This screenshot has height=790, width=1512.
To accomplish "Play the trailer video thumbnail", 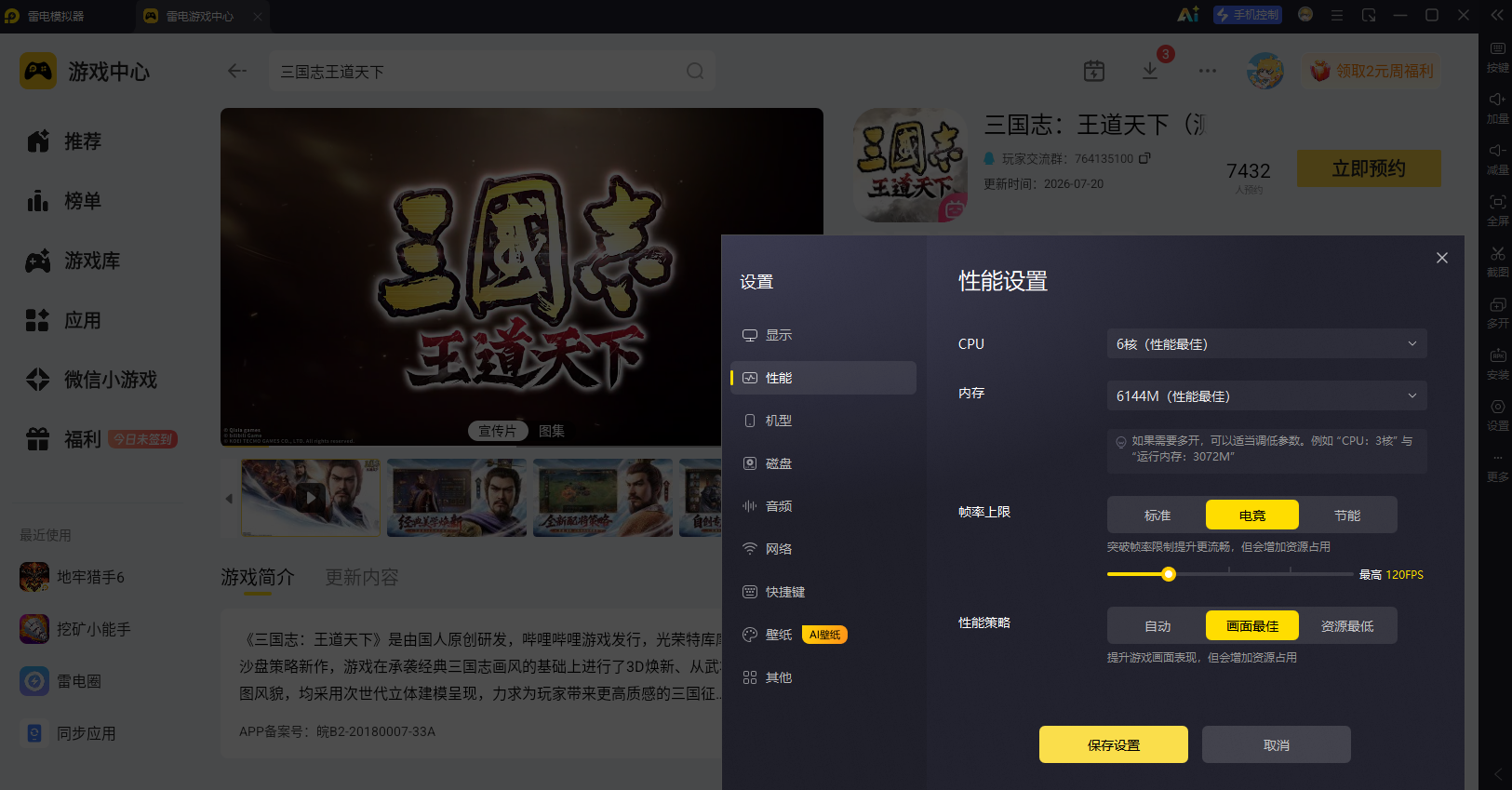I will [311, 498].
